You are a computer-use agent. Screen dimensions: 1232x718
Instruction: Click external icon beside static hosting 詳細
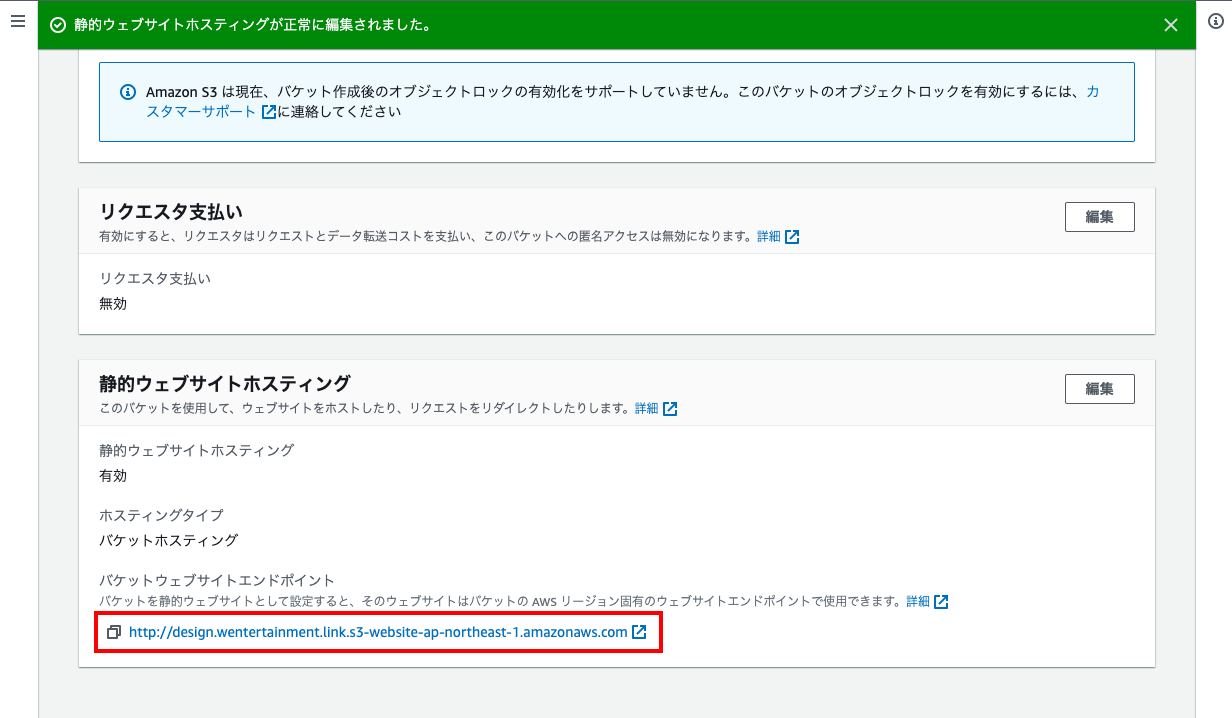click(670, 409)
